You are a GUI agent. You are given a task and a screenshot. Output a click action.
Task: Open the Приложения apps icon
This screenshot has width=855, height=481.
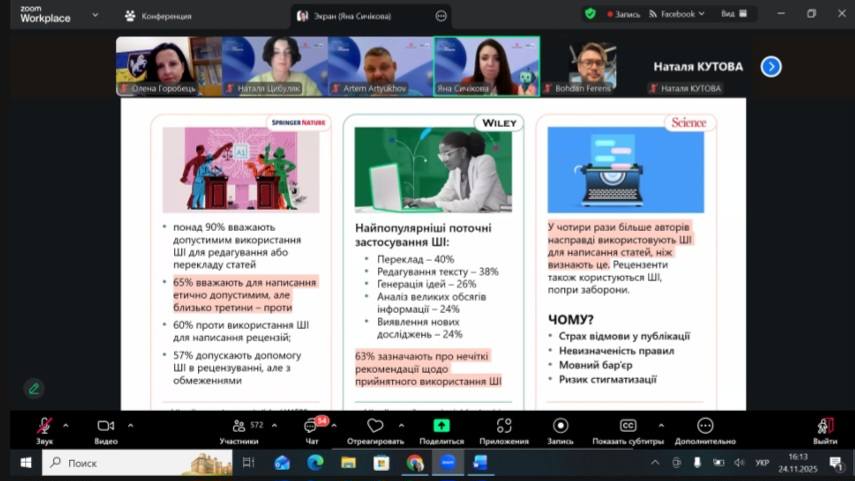click(504, 426)
